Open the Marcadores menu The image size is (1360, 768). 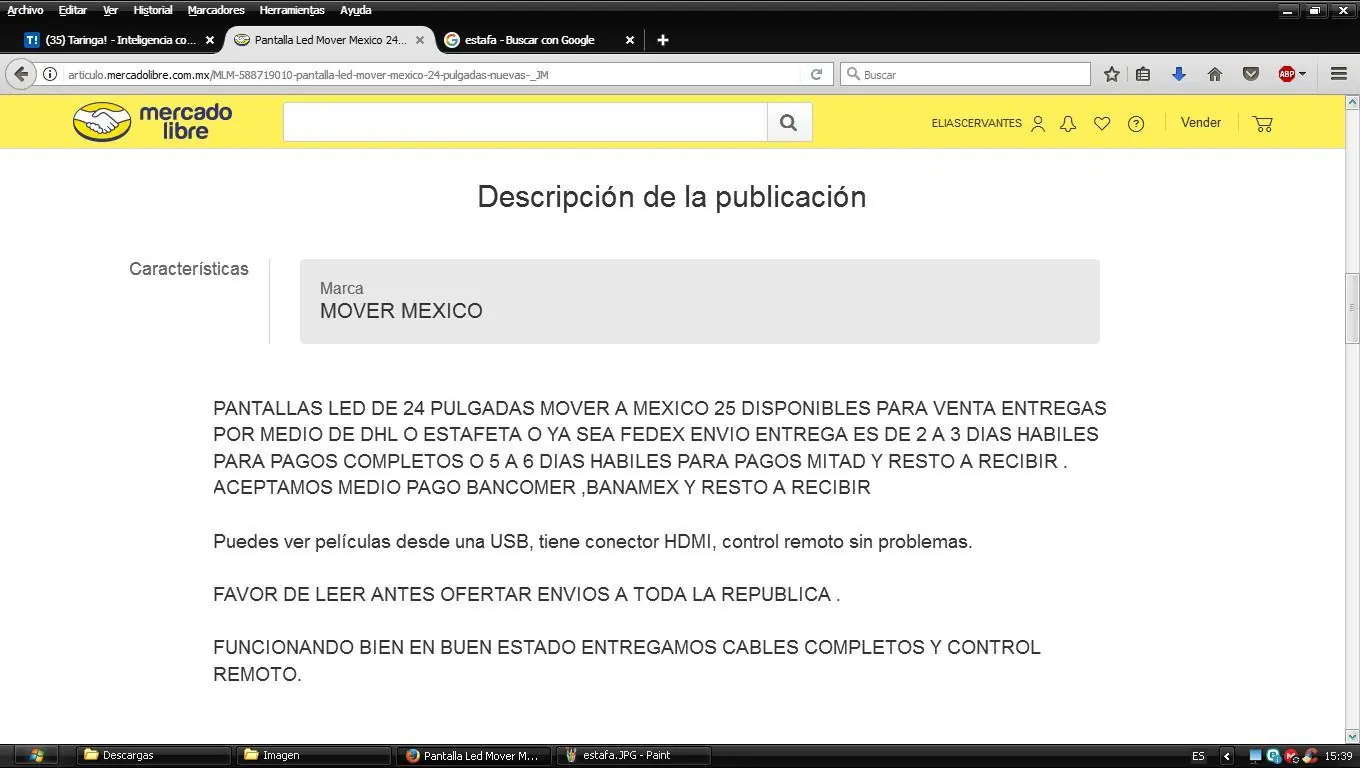[x=216, y=10]
